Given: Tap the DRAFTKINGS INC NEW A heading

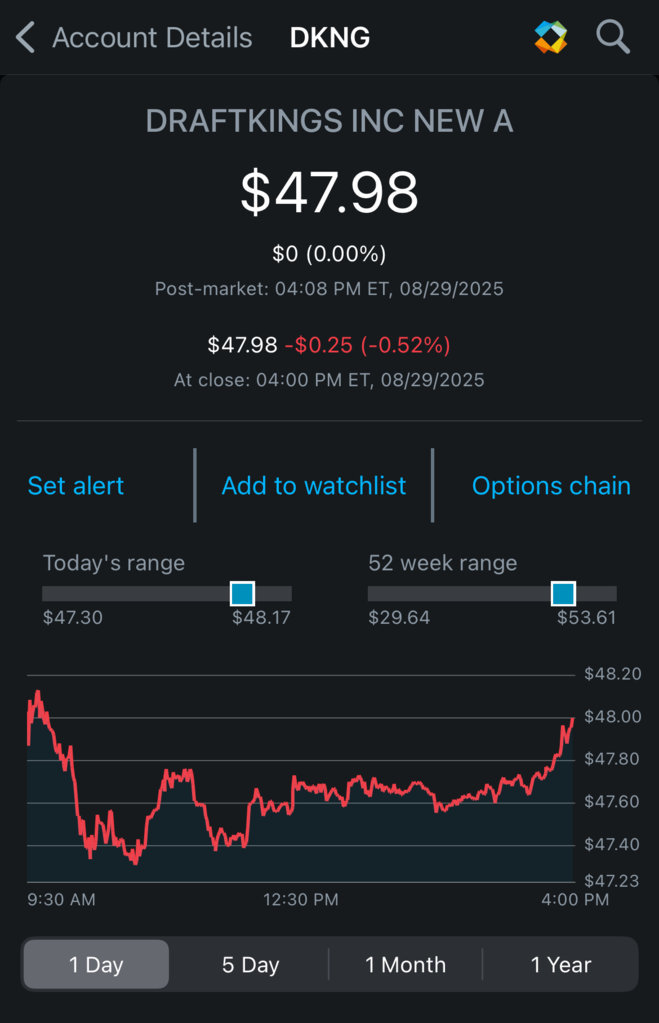Looking at the screenshot, I should pos(330,121).
